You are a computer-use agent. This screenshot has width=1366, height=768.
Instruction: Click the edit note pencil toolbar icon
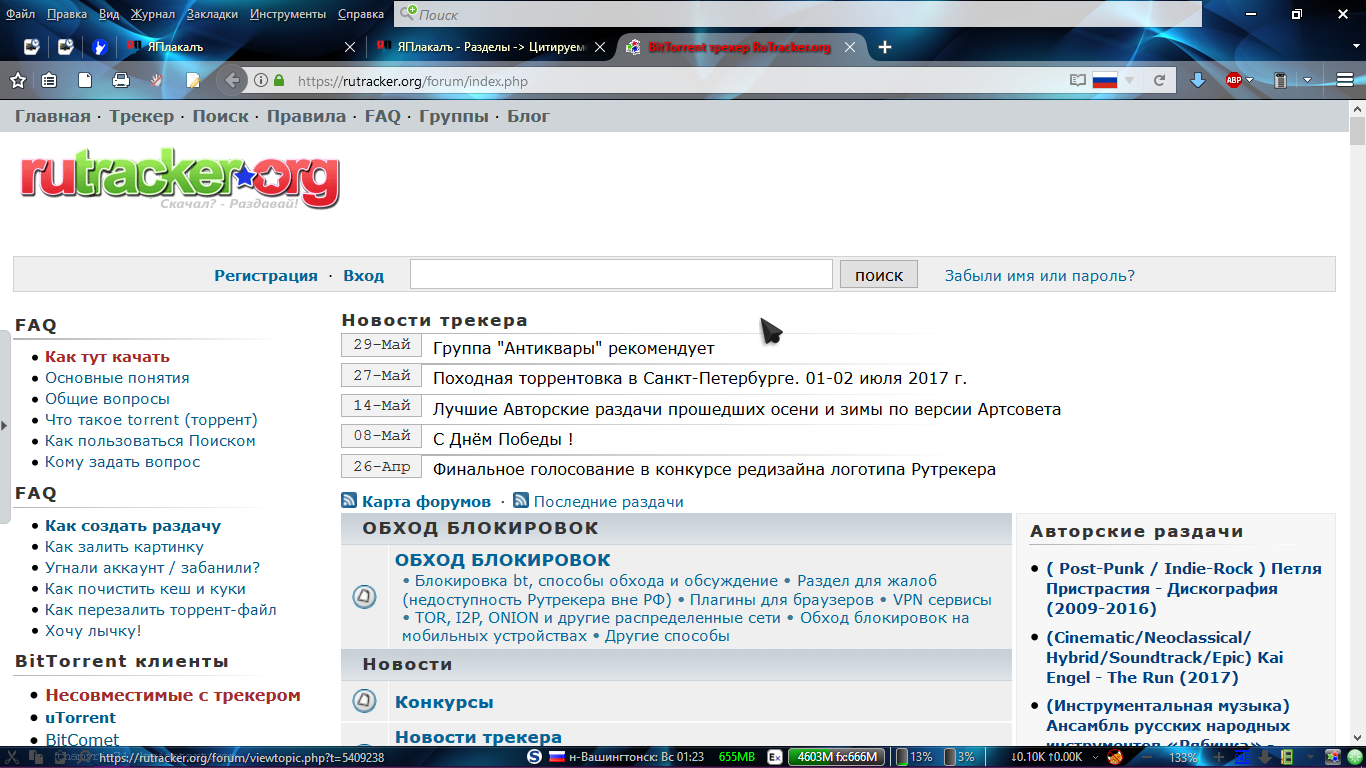click(193, 80)
